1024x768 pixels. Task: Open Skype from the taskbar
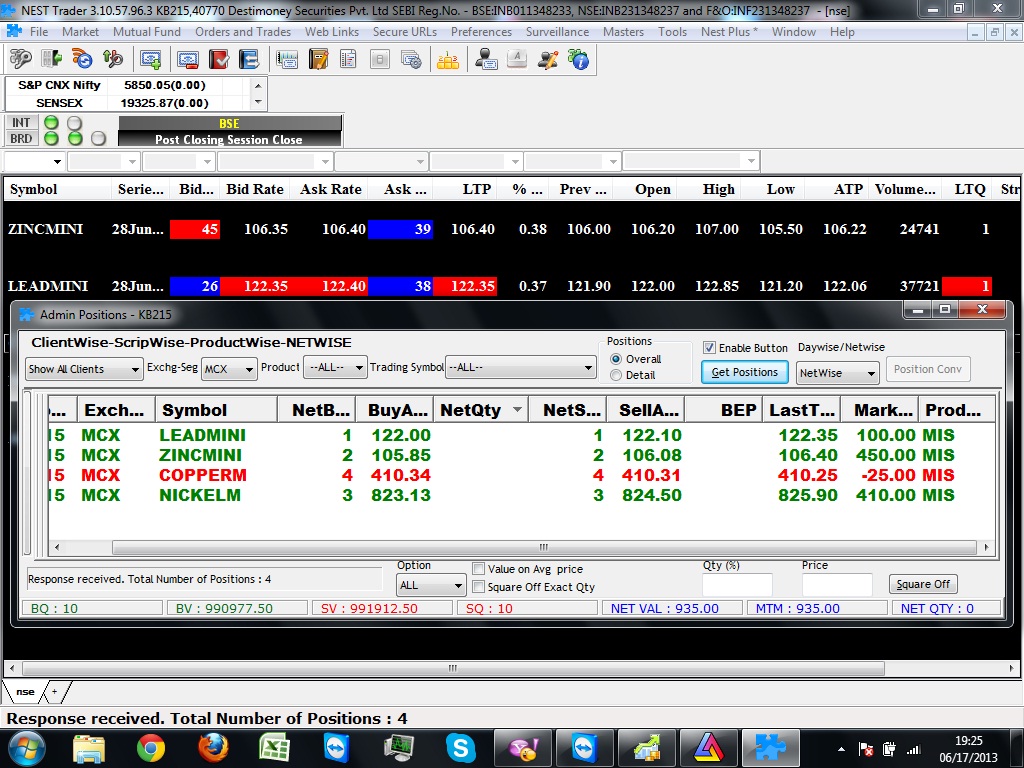[x=460, y=748]
